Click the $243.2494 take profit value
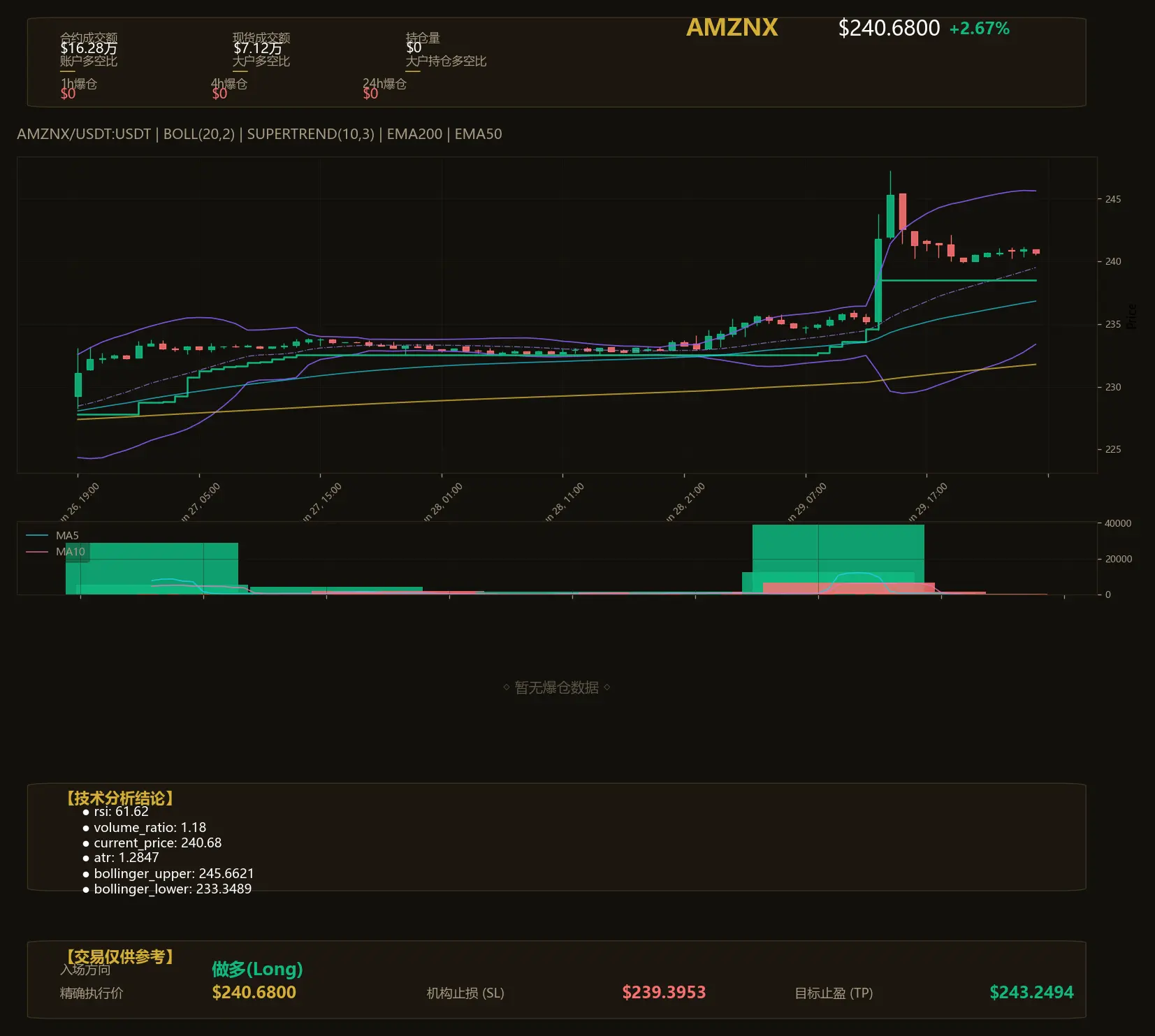Image resolution: width=1155 pixels, height=1036 pixels. [x=1031, y=992]
